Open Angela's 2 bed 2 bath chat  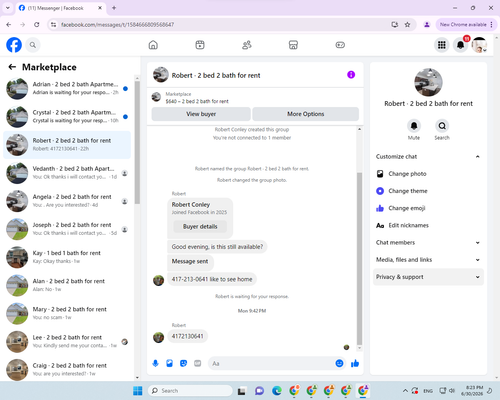click(x=67, y=201)
